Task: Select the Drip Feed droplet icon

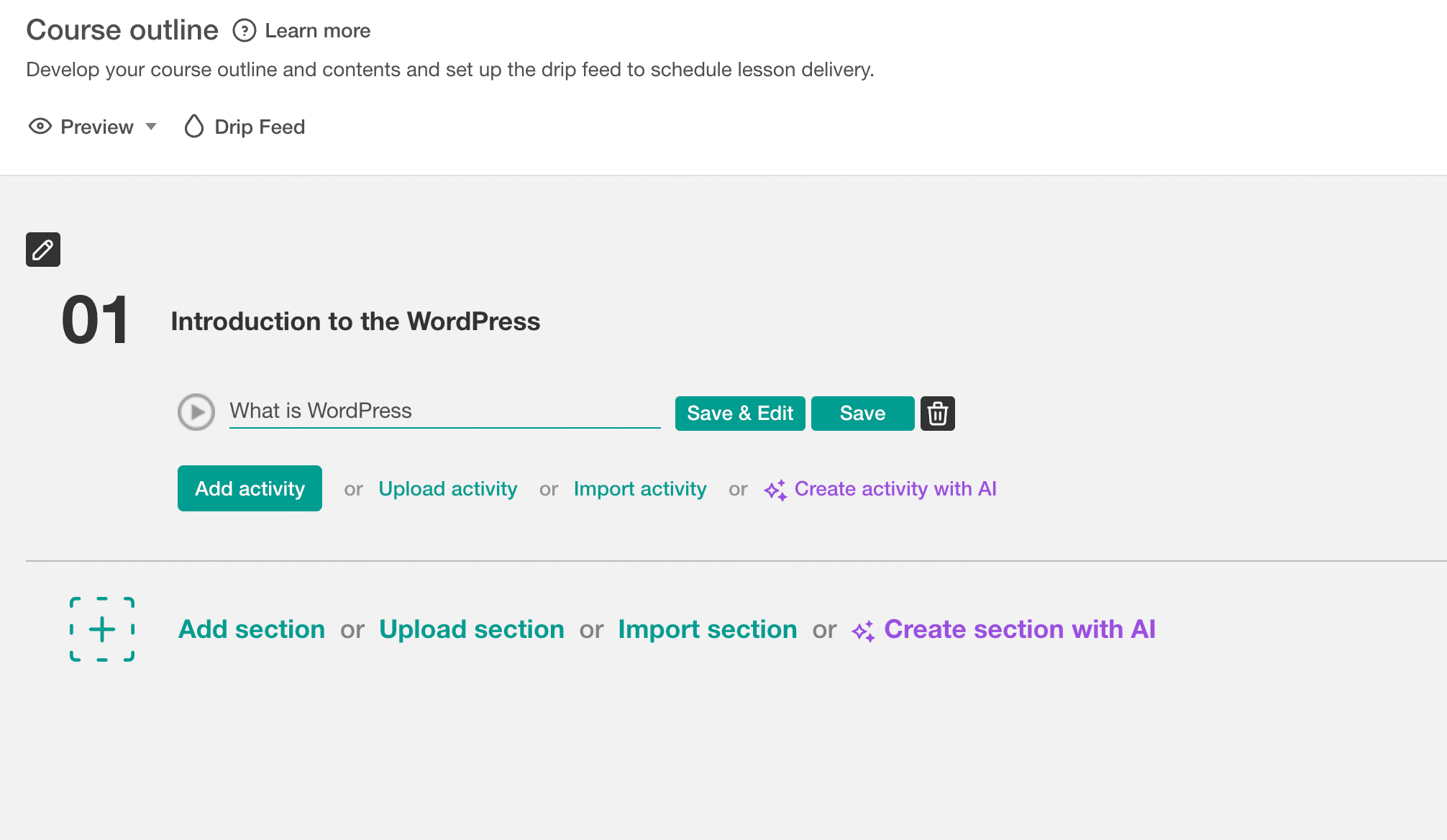Action: point(194,126)
